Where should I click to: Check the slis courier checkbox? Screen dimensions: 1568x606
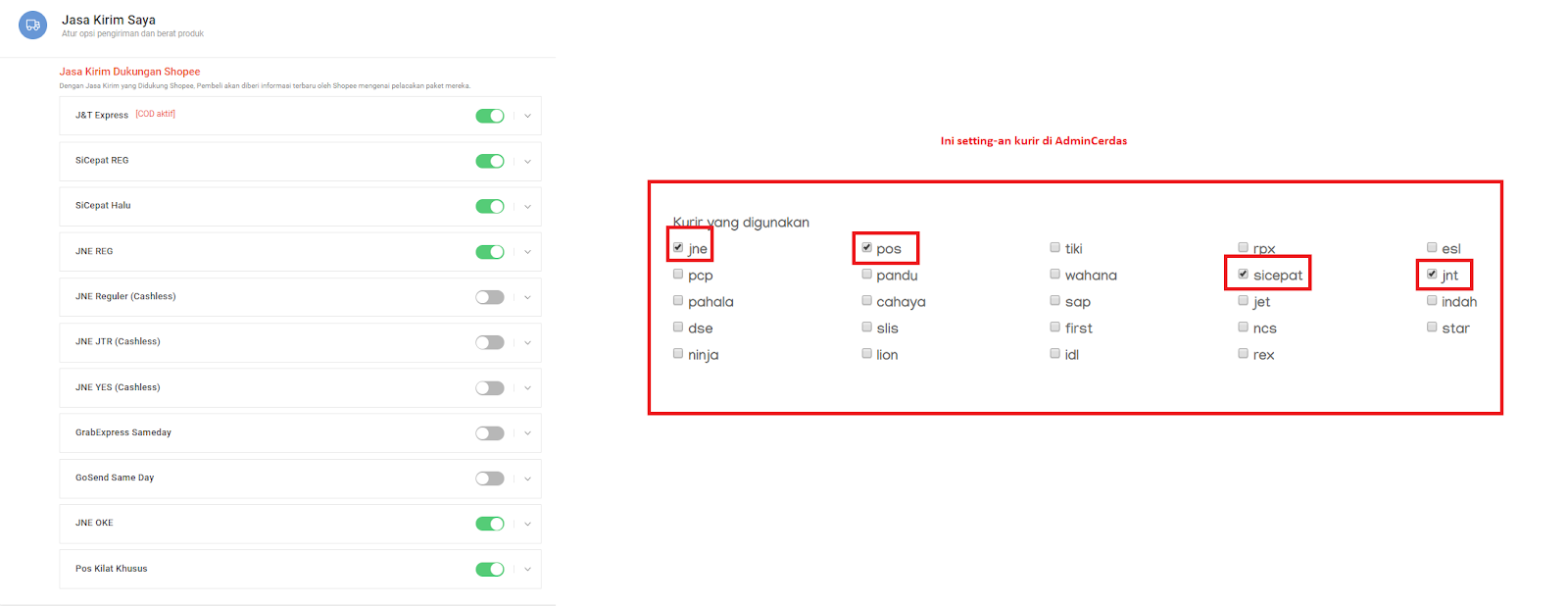click(866, 327)
